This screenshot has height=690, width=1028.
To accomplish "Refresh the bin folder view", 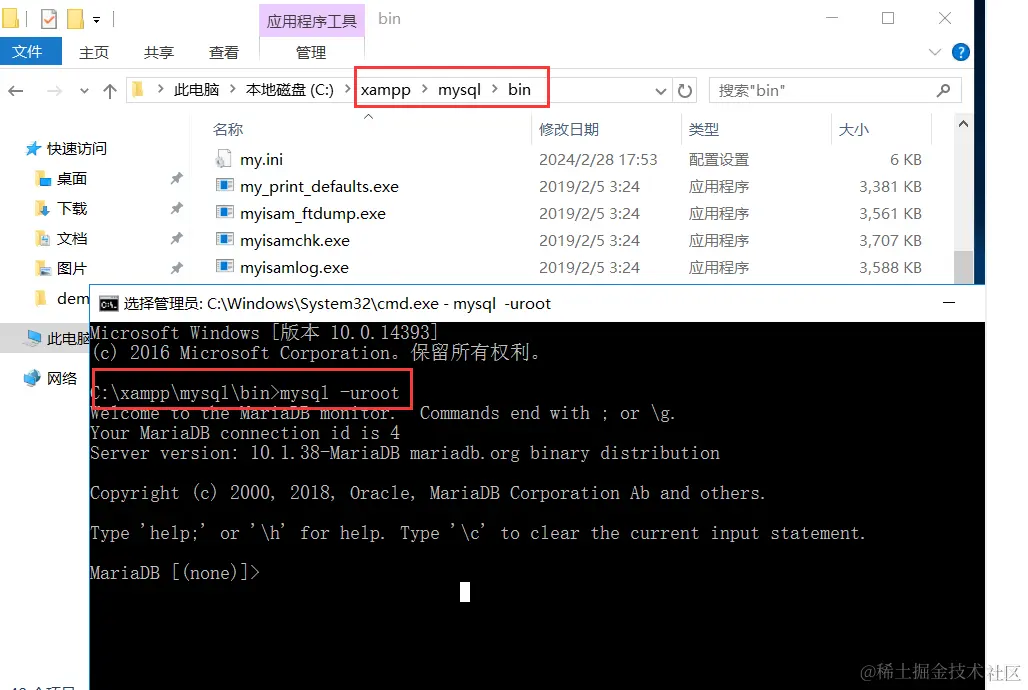I will coord(684,91).
